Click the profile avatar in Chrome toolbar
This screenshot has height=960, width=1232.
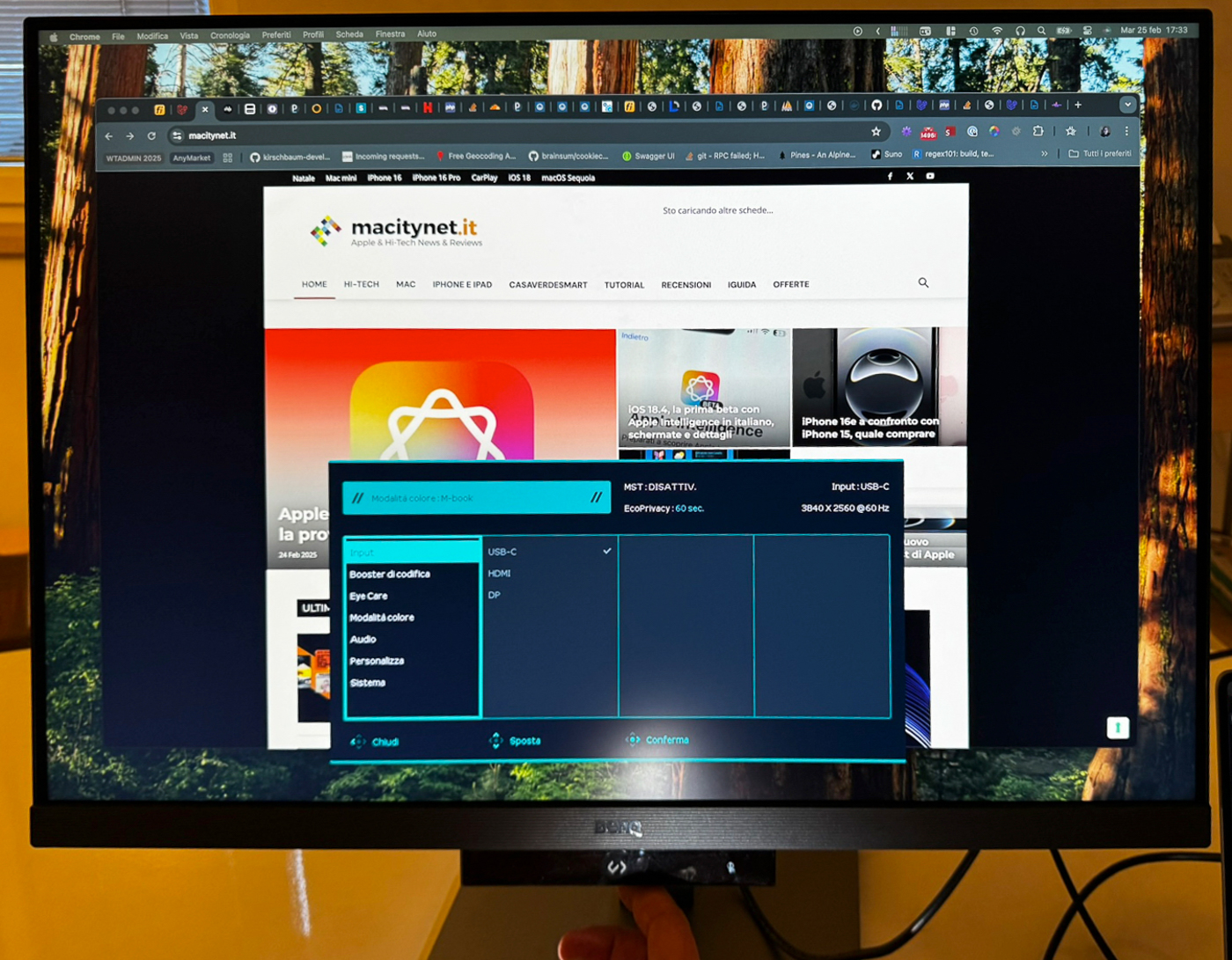point(1104,131)
